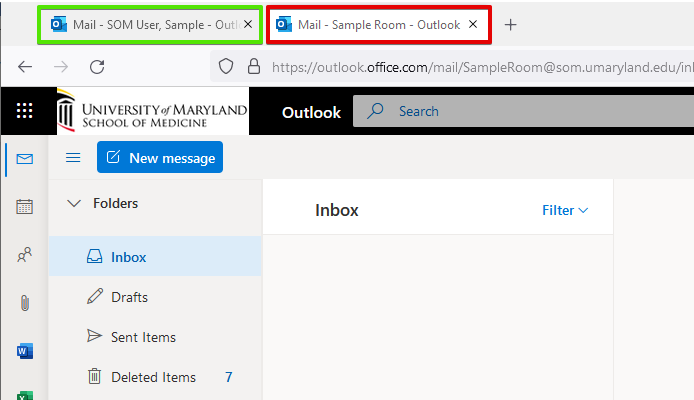Open the Drafts folder
Screen dimensions: 694x400
click(130, 297)
